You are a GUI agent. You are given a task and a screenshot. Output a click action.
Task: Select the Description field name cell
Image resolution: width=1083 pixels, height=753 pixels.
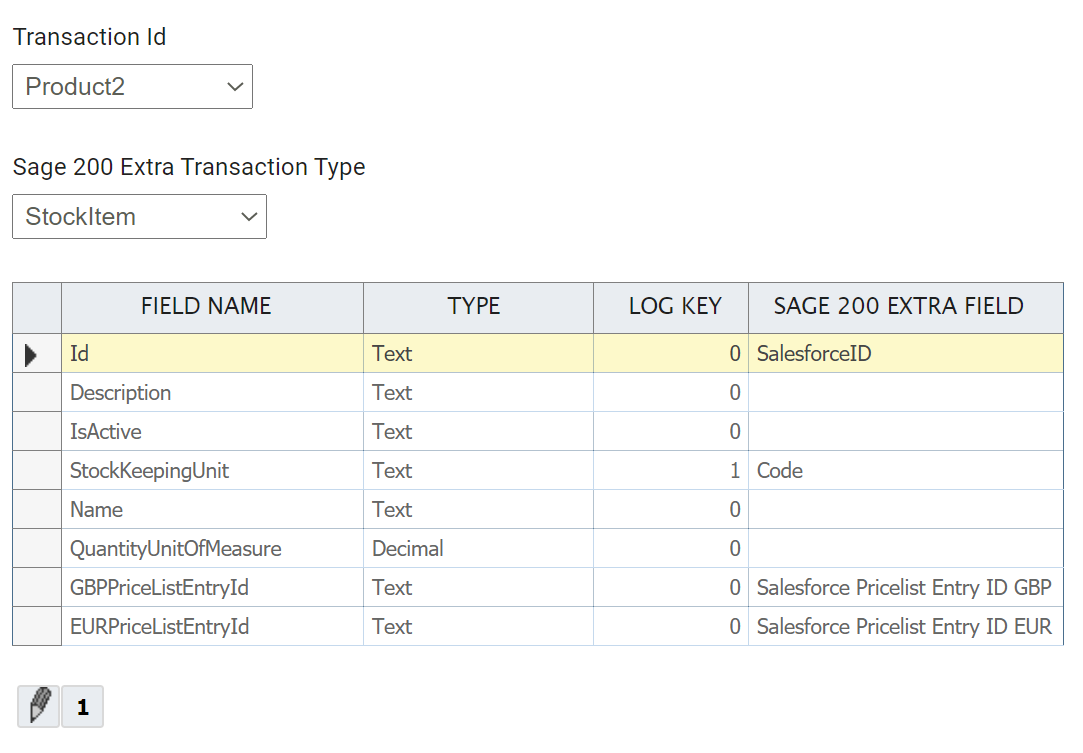tap(213, 392)
